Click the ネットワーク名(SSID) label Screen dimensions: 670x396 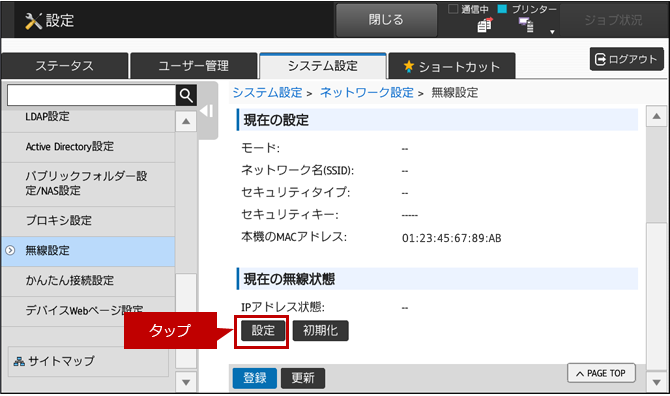pos(297,170)
